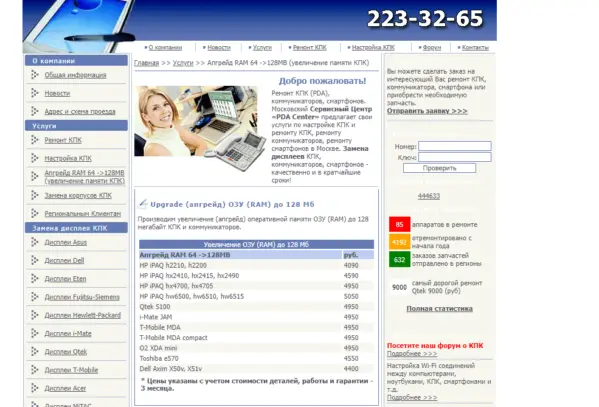Open 'Замена корпусов КПК' link

(78, 195)
